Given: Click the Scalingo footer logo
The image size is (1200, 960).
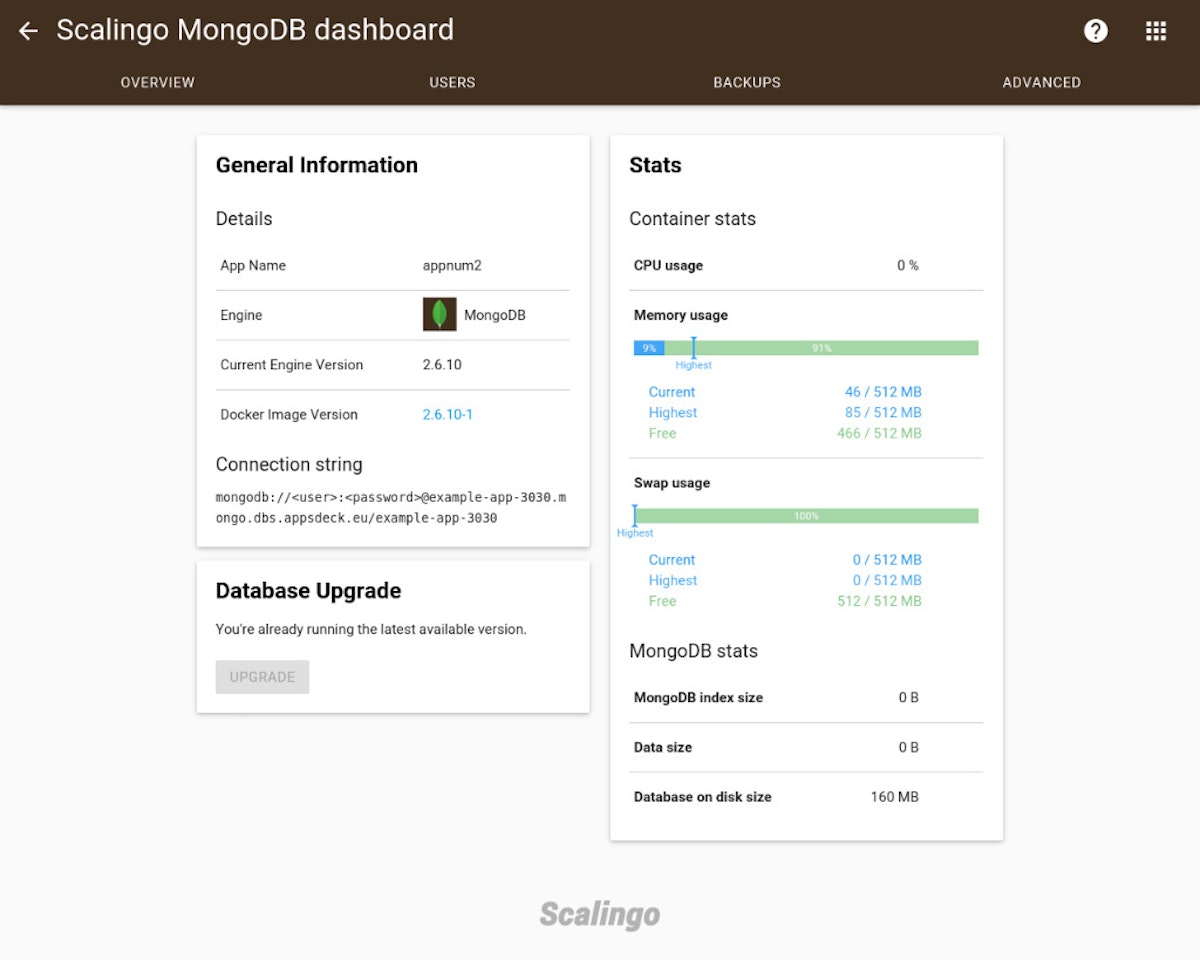Looking at the screenshot, I should coord(600,914).
